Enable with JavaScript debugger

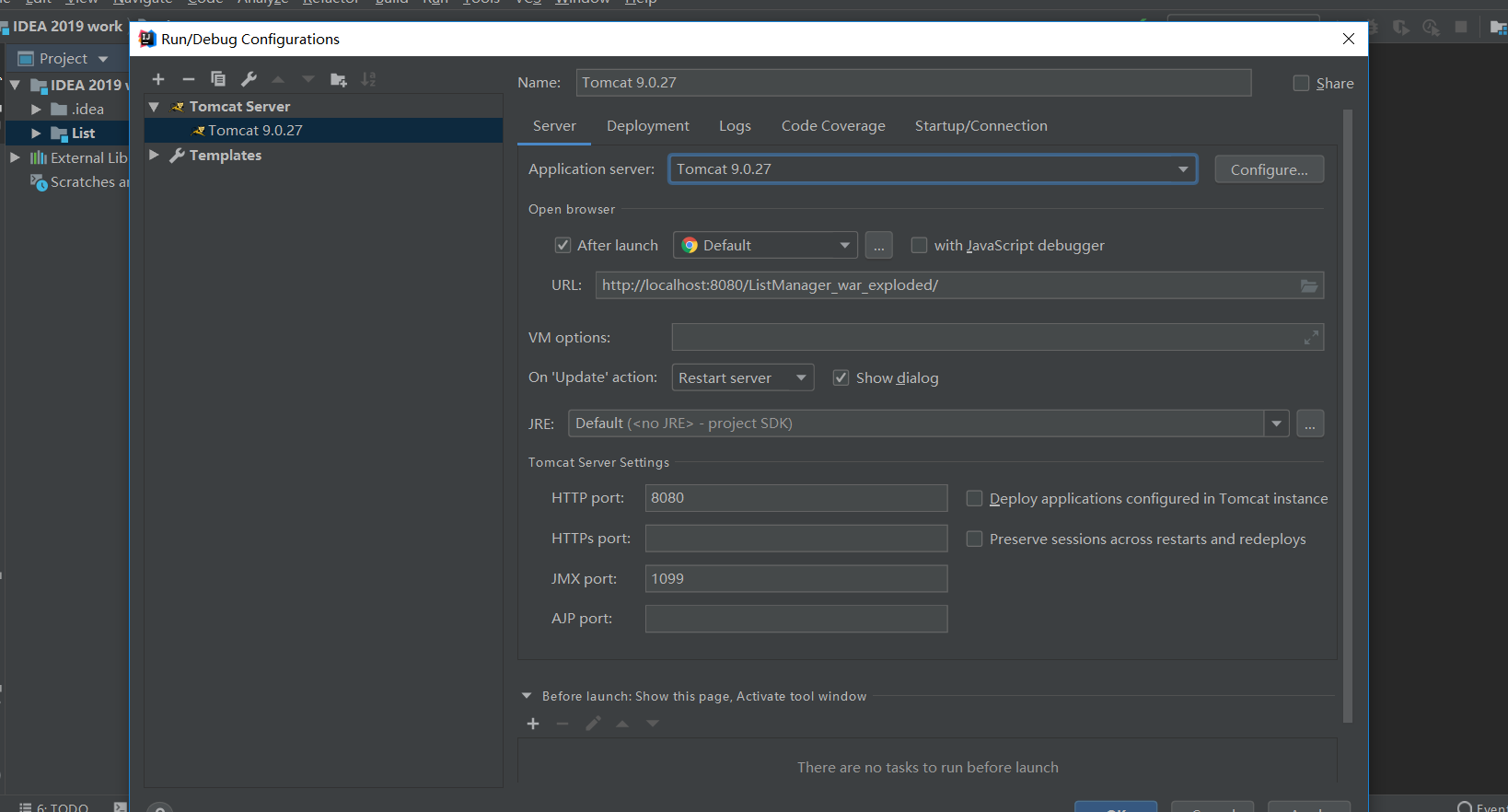tap(919, 245)
